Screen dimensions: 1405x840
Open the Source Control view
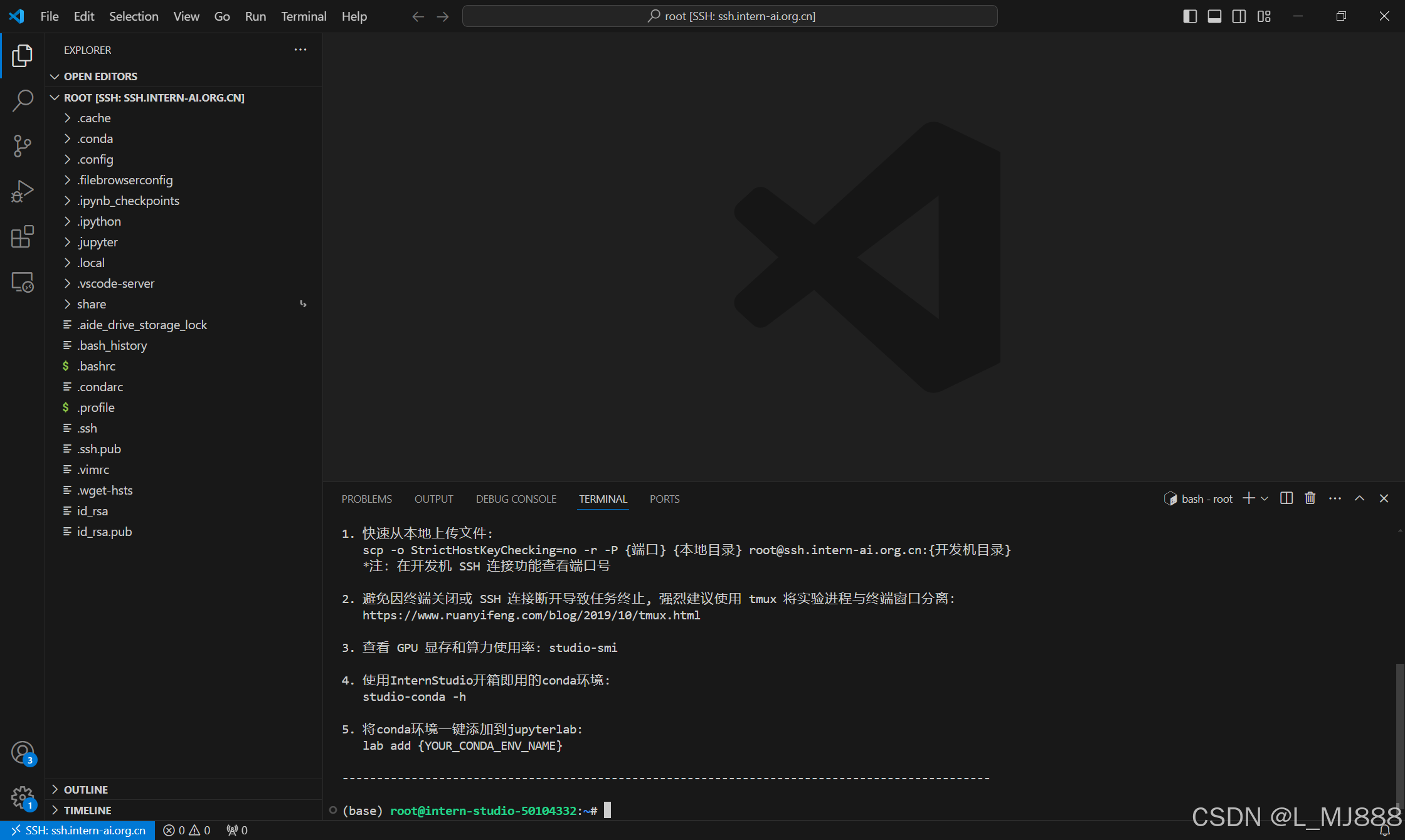pyautogui.click(x=23, y=145)
